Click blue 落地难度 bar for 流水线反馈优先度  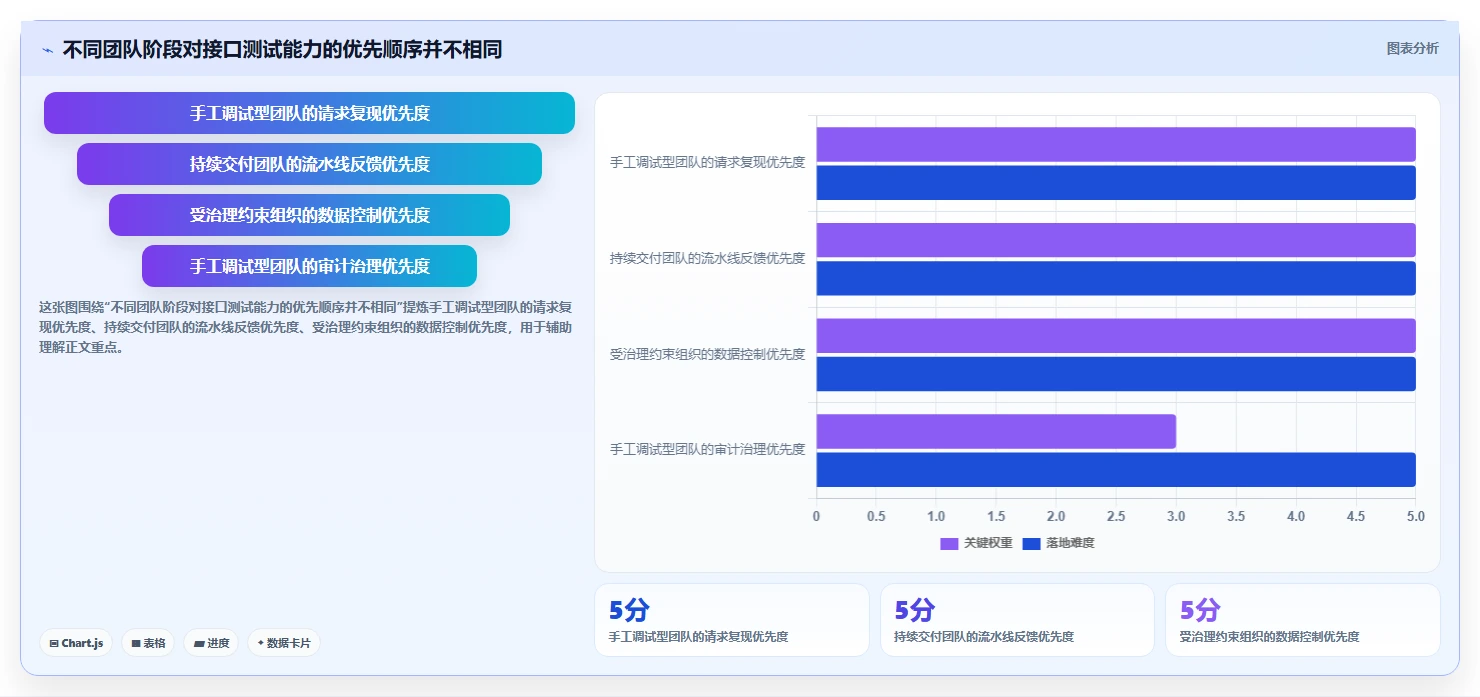point(1116,278)
